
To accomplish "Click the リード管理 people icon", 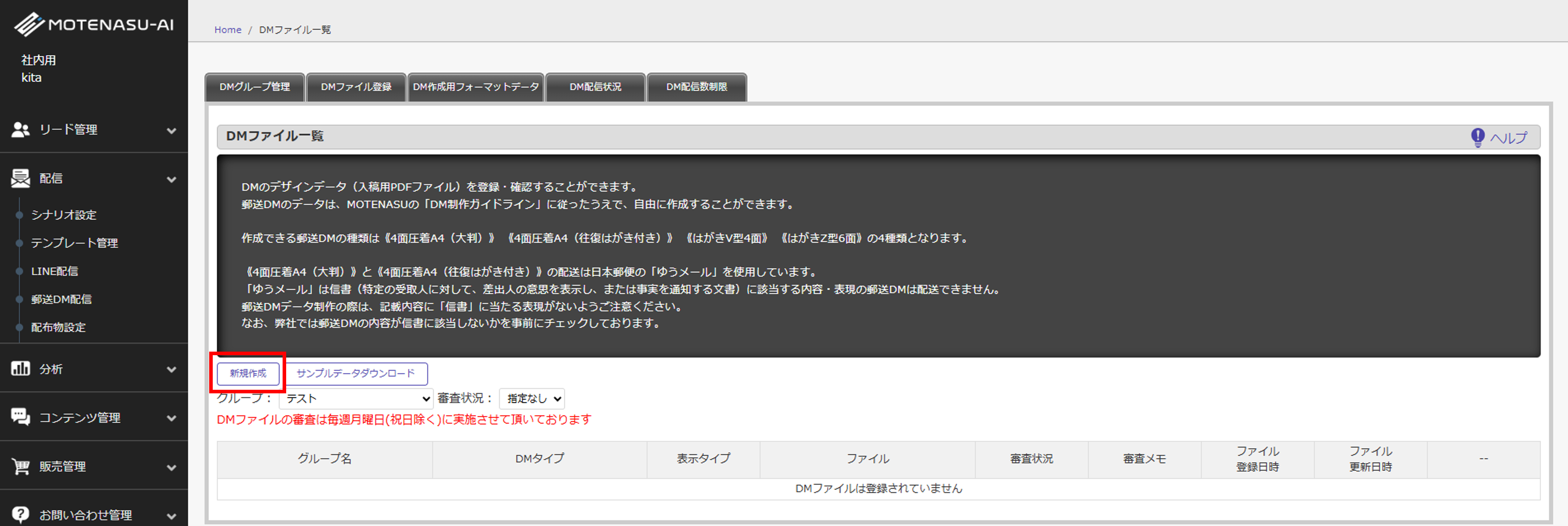I will (21, 130).
